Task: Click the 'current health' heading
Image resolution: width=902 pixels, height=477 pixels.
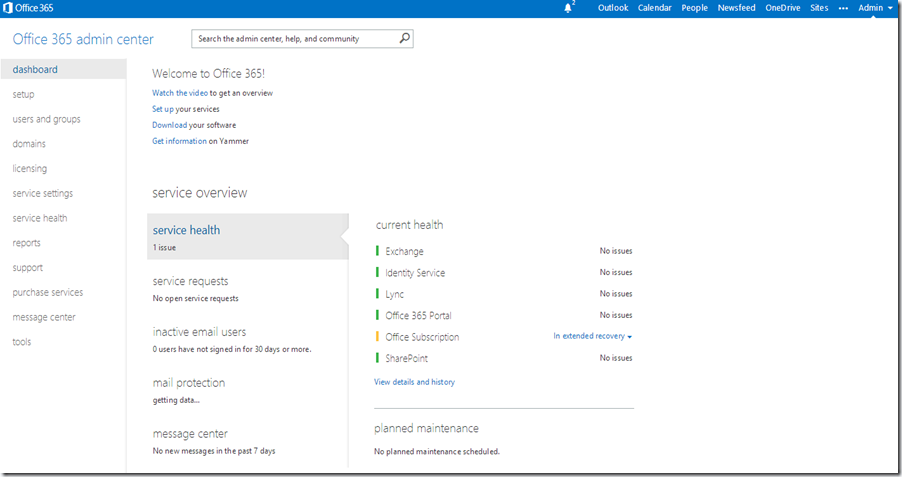Action: click(x=410, y=225)
